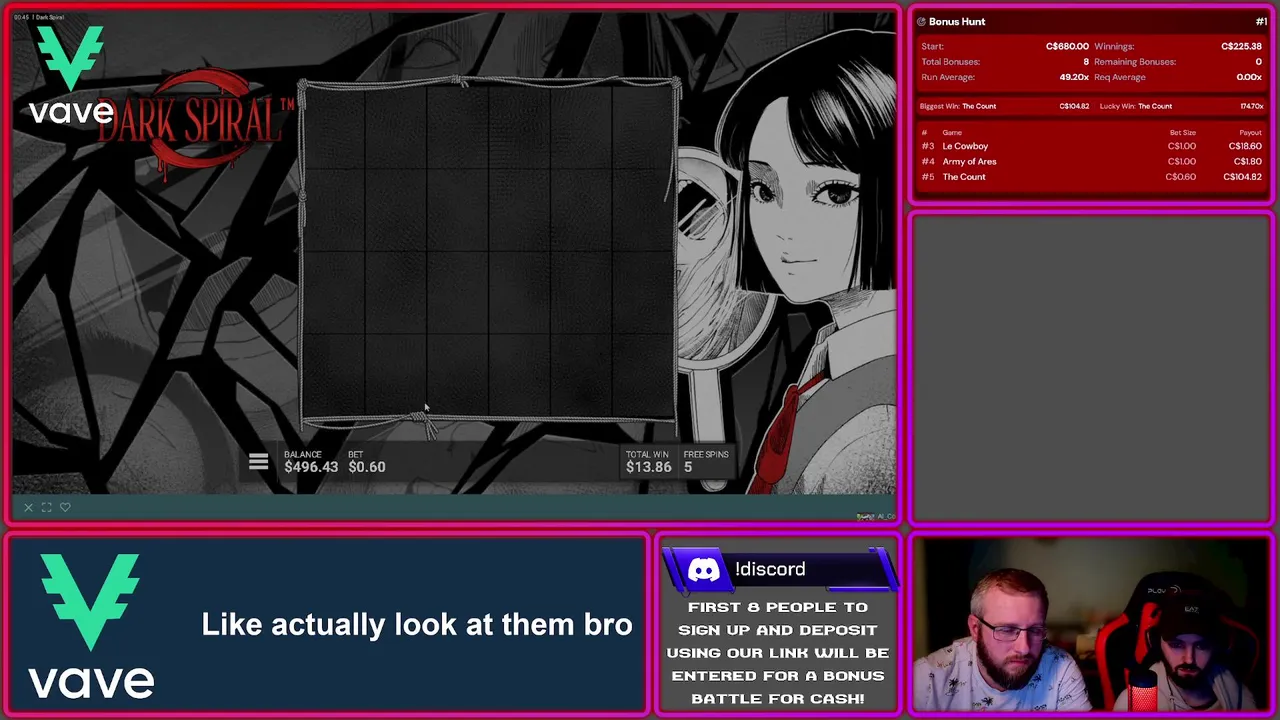Click the Bonus Hunt spiral icon
The image size is (1280, 720).
pos(921,22)
